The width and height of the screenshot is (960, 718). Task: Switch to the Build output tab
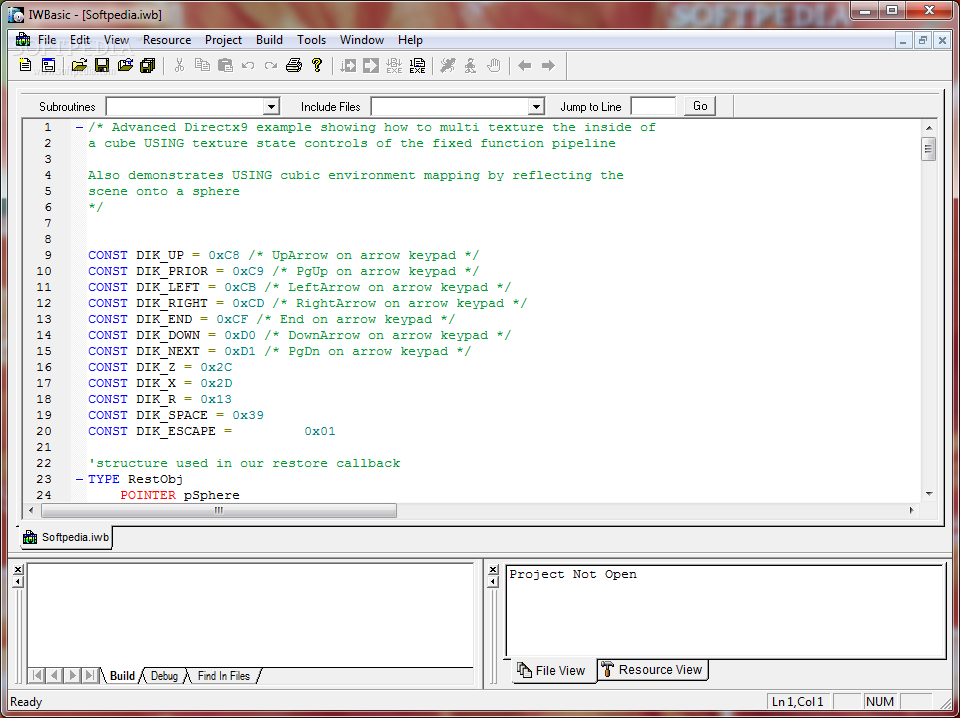coord(122,676)
